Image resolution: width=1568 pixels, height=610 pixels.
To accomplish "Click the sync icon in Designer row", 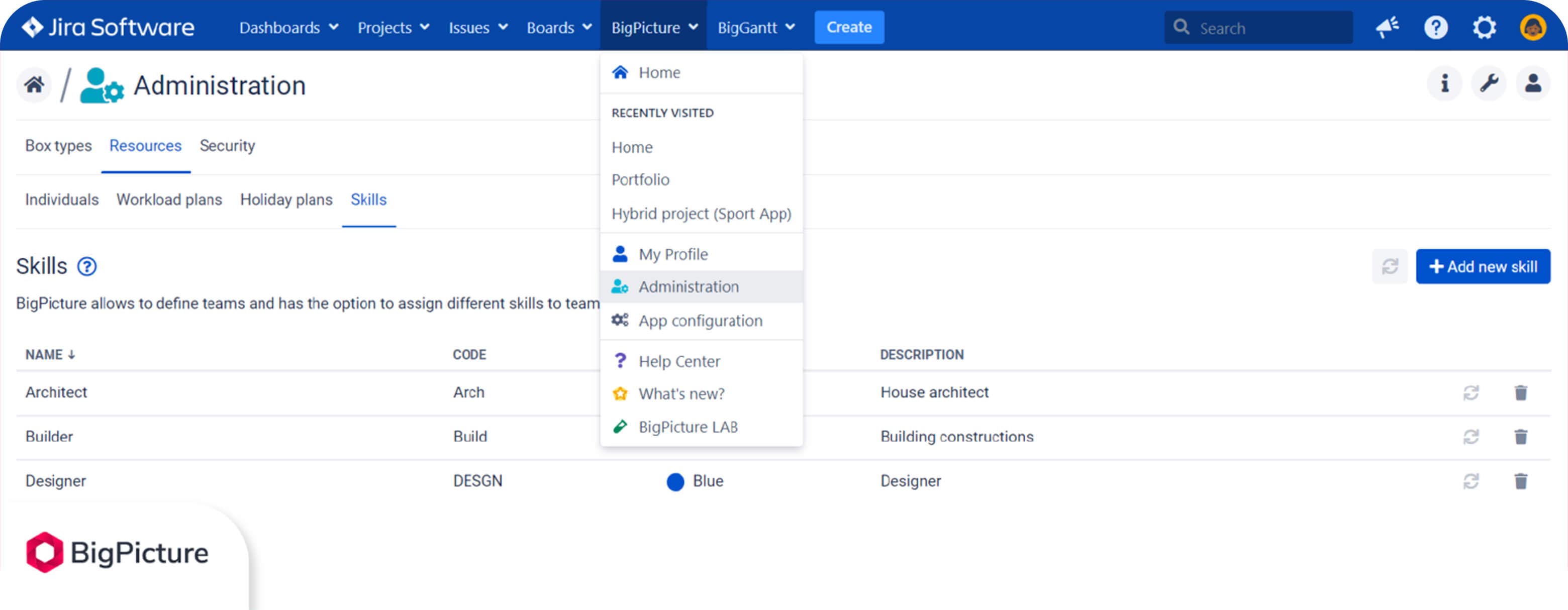I will [x=1471, y=481].
